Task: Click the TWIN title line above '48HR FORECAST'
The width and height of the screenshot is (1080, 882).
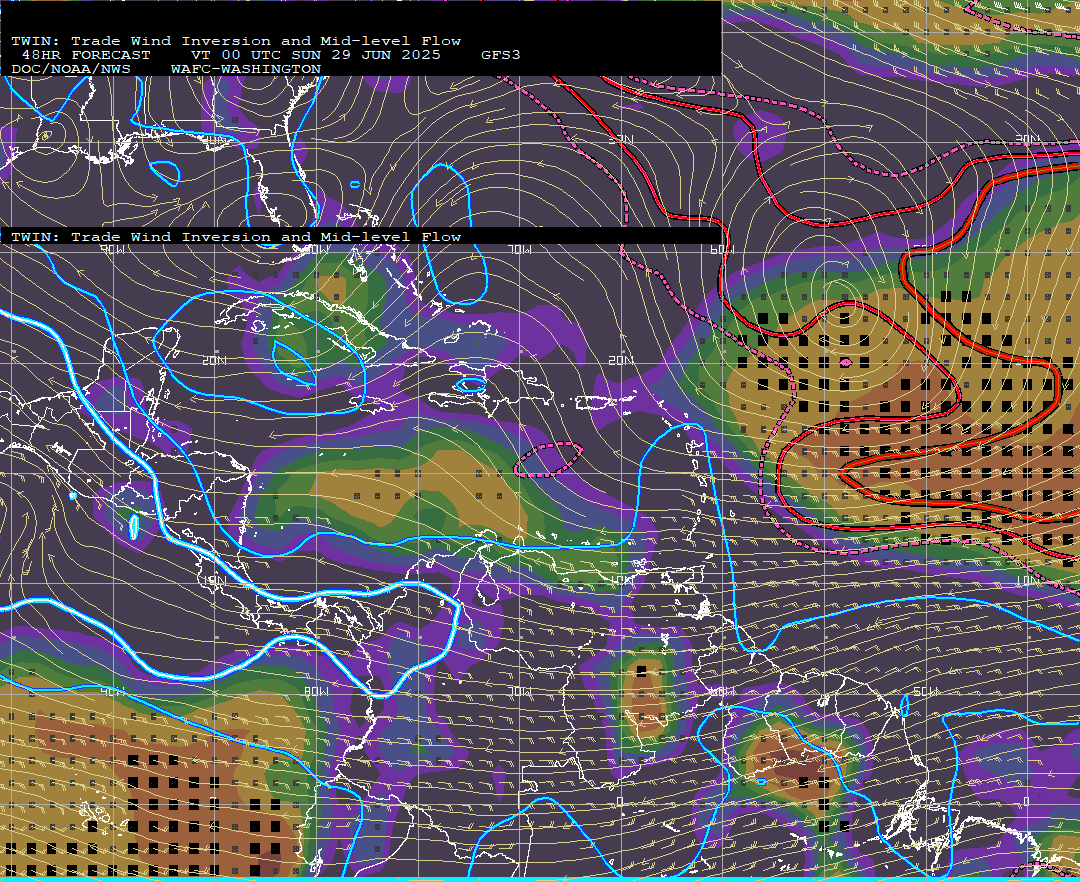Action: [236, 41]
